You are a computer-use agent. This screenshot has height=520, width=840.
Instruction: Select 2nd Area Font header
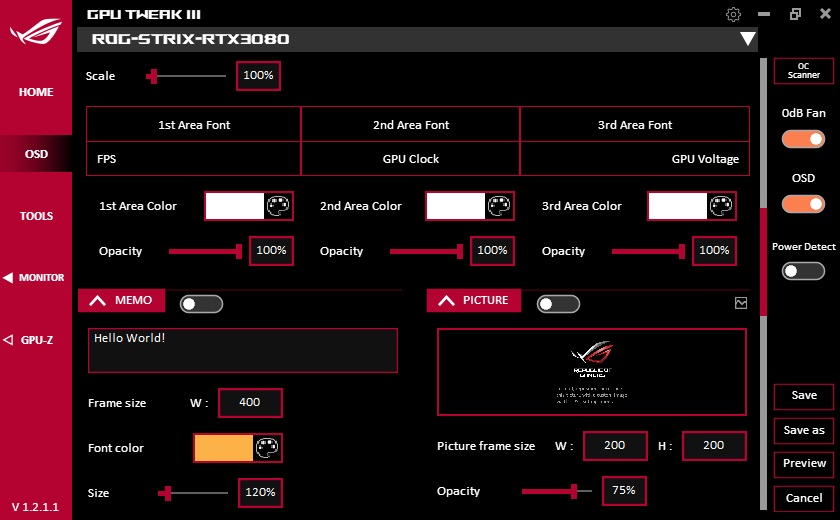pos(411,125)
